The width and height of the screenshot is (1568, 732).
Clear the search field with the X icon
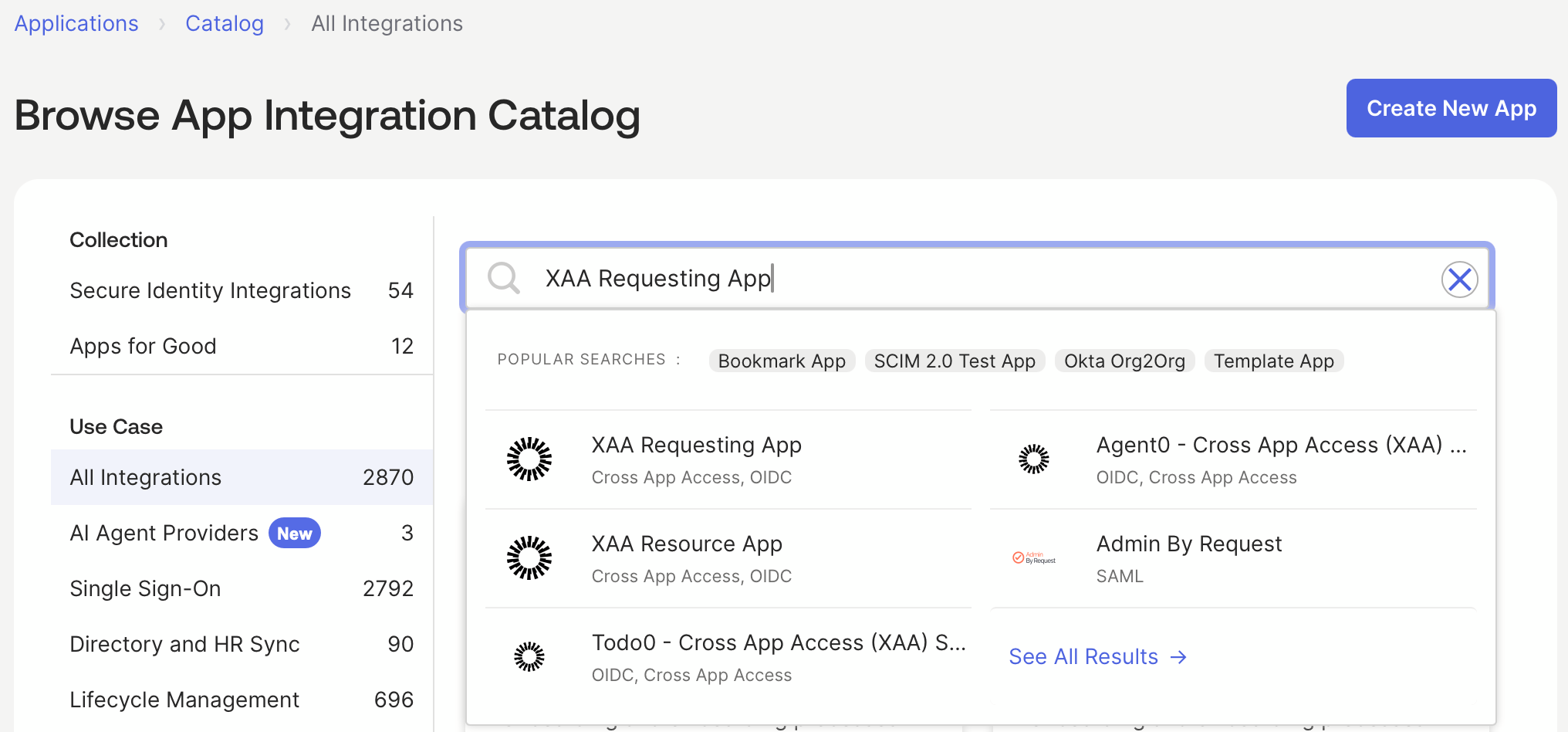[1459, 279]
